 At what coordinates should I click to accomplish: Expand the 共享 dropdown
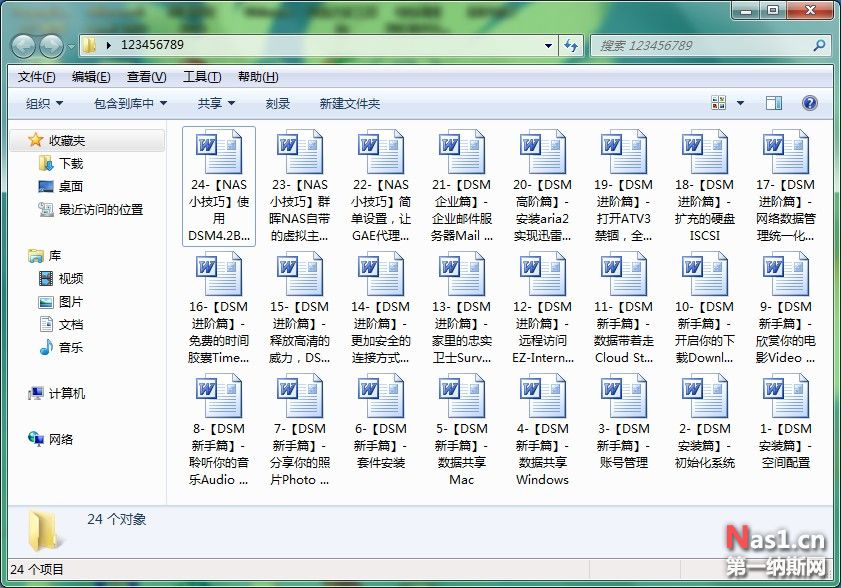pyautogui.click(x=216, y=104)
